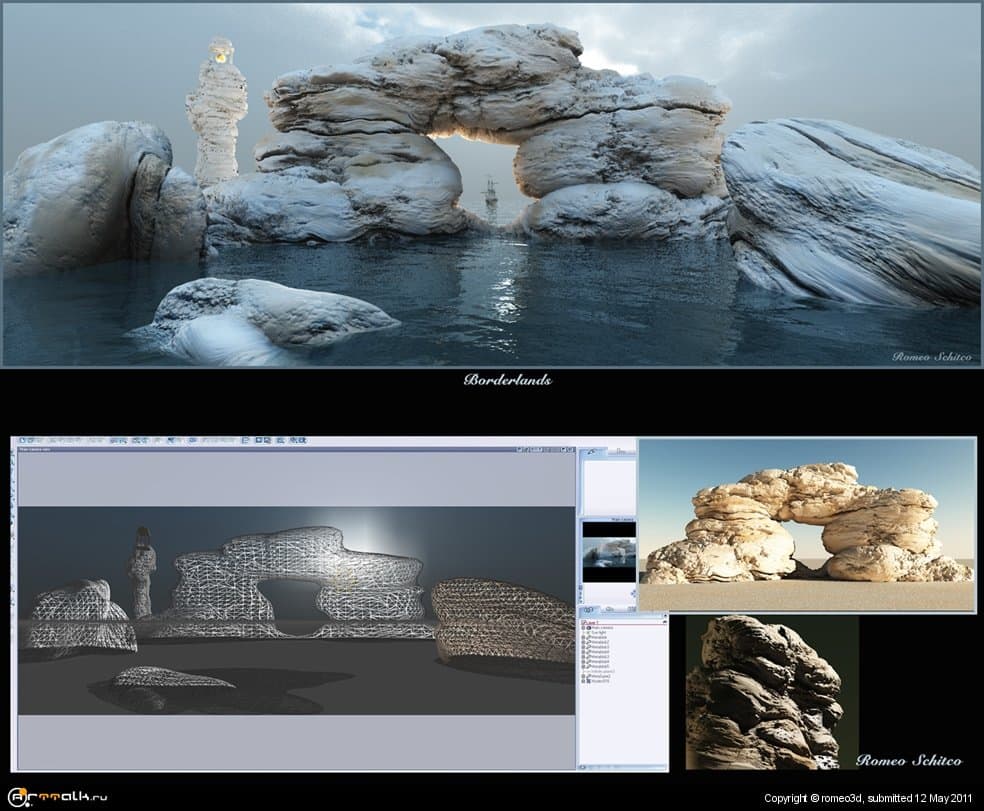
Task: Click the first icon in the top toolbar
Action: point(22,440)
